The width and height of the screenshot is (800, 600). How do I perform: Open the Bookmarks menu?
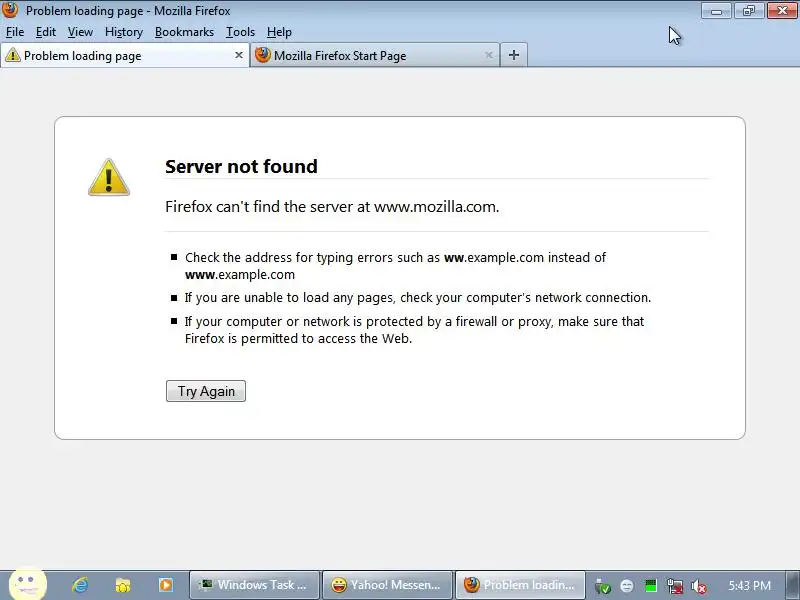[x=184, y=32]
